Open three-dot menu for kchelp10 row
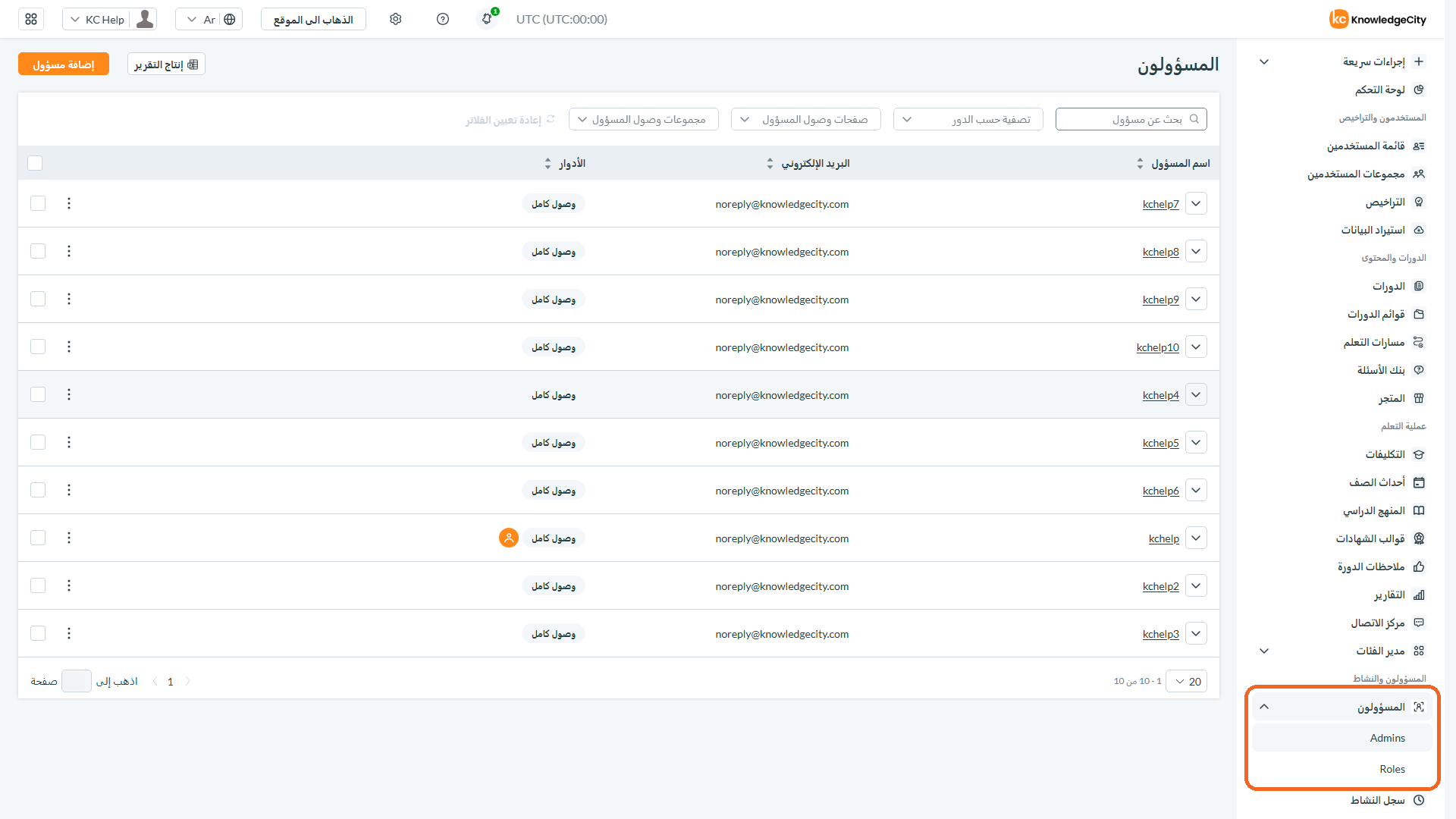The width and height of the screenshot is (1456, 819). (69, 347)
